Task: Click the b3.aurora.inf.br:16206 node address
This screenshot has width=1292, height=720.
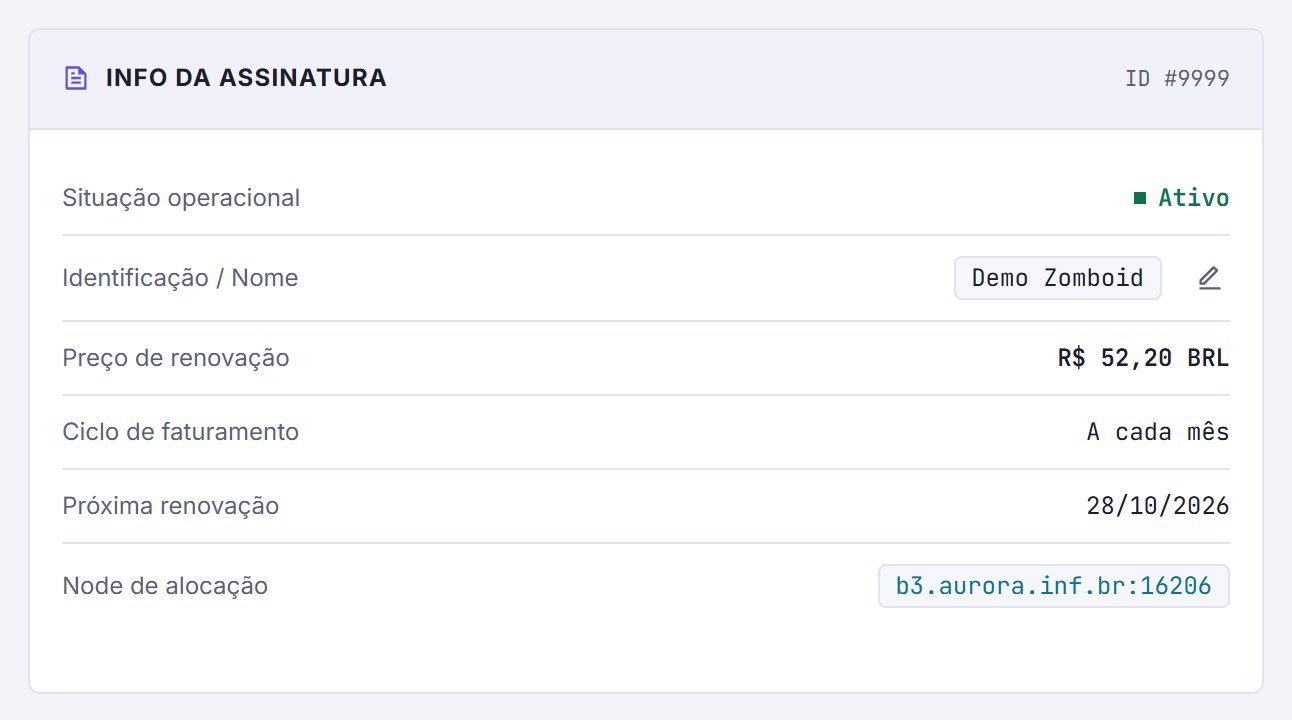Action: (x=1054, y=586)
